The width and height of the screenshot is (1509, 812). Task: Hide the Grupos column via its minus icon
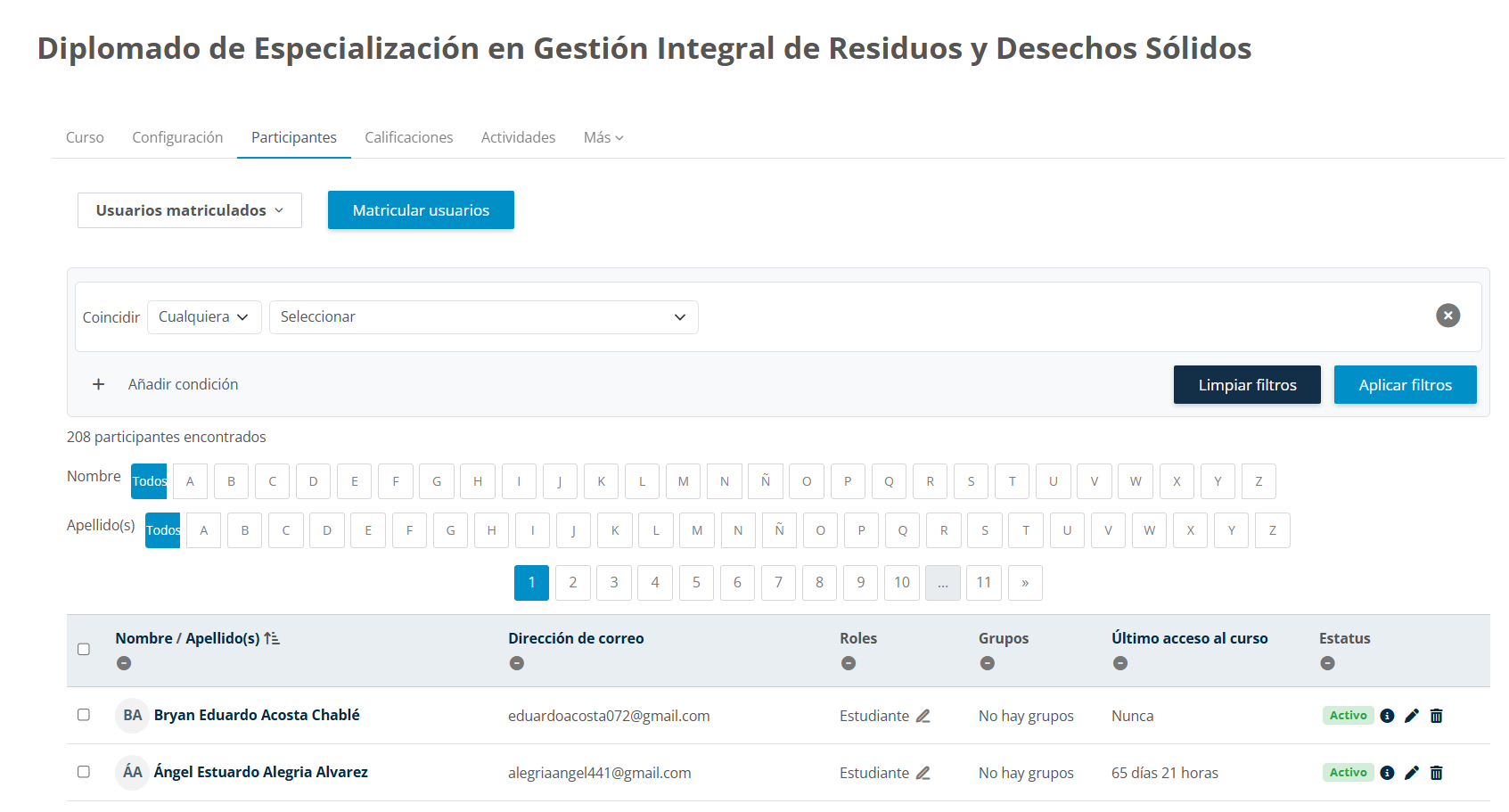988,663
